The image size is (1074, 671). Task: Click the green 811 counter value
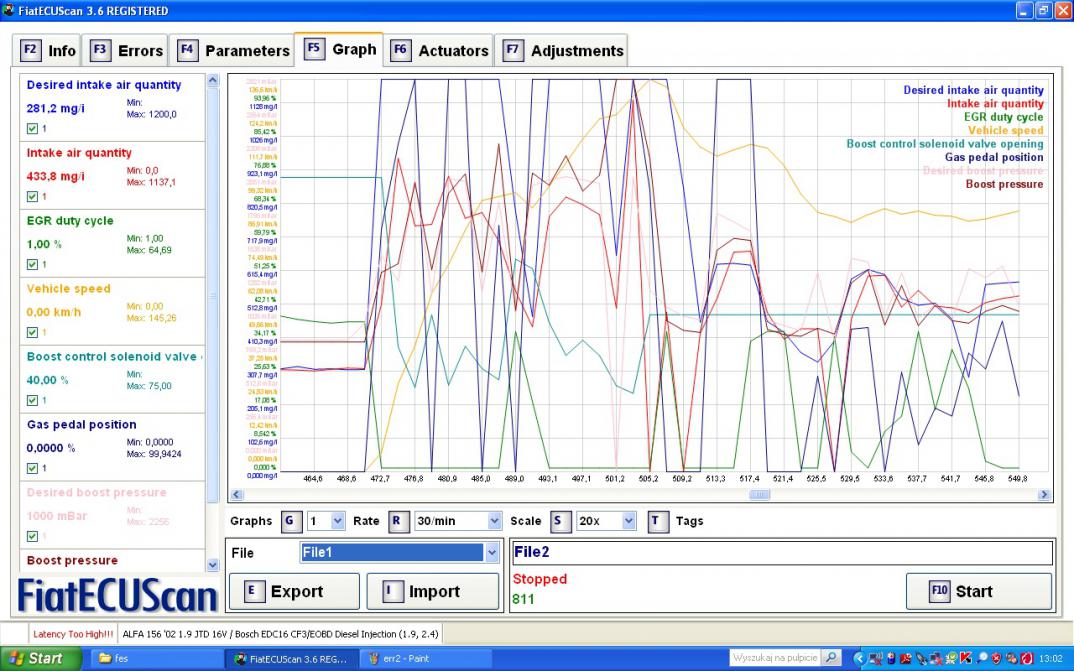click(x=523, y=600)
